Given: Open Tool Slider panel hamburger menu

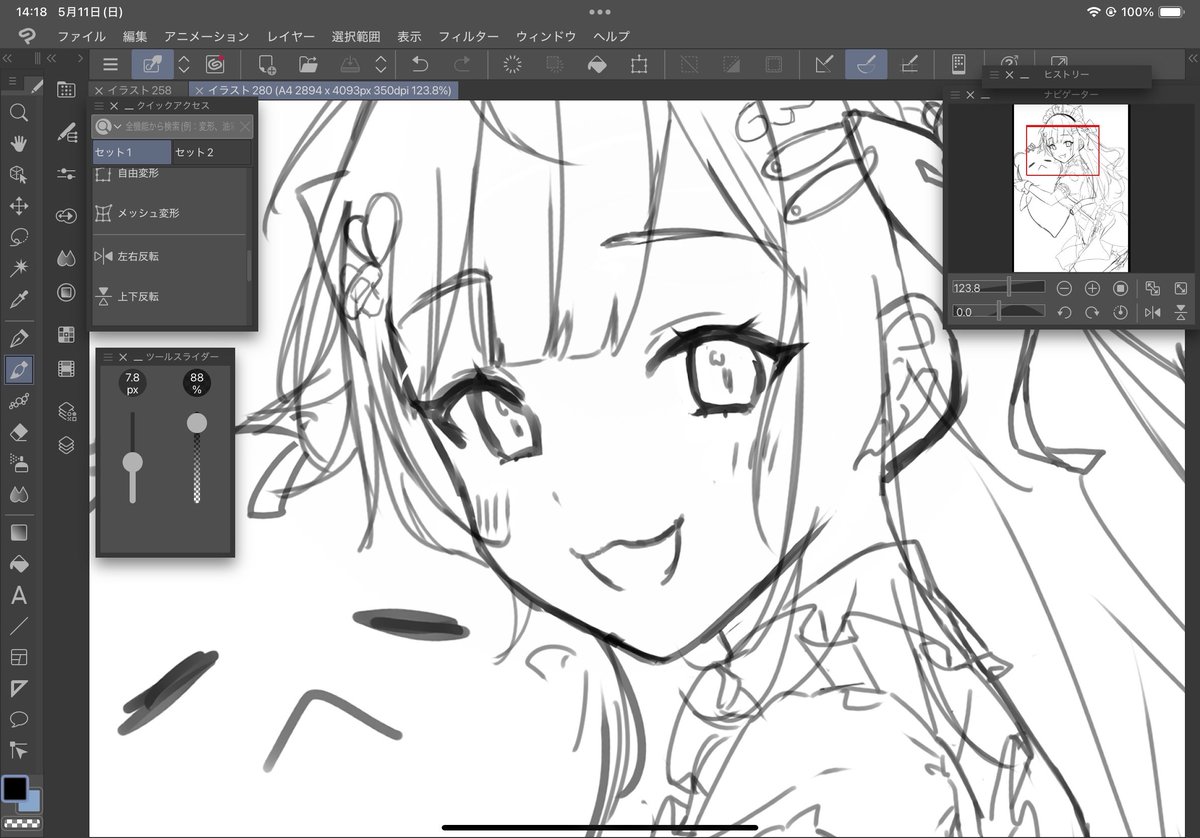Looking at the screenshot, I should pos(107,357).
